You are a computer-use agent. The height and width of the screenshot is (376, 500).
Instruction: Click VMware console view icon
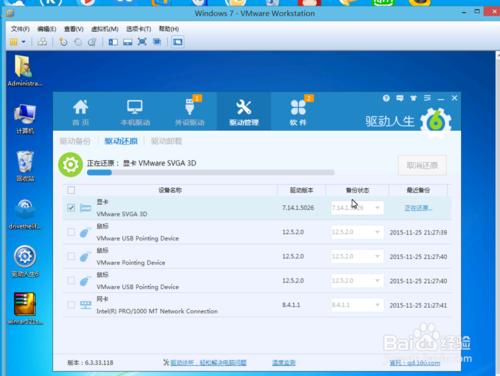(x=178, y=42)
